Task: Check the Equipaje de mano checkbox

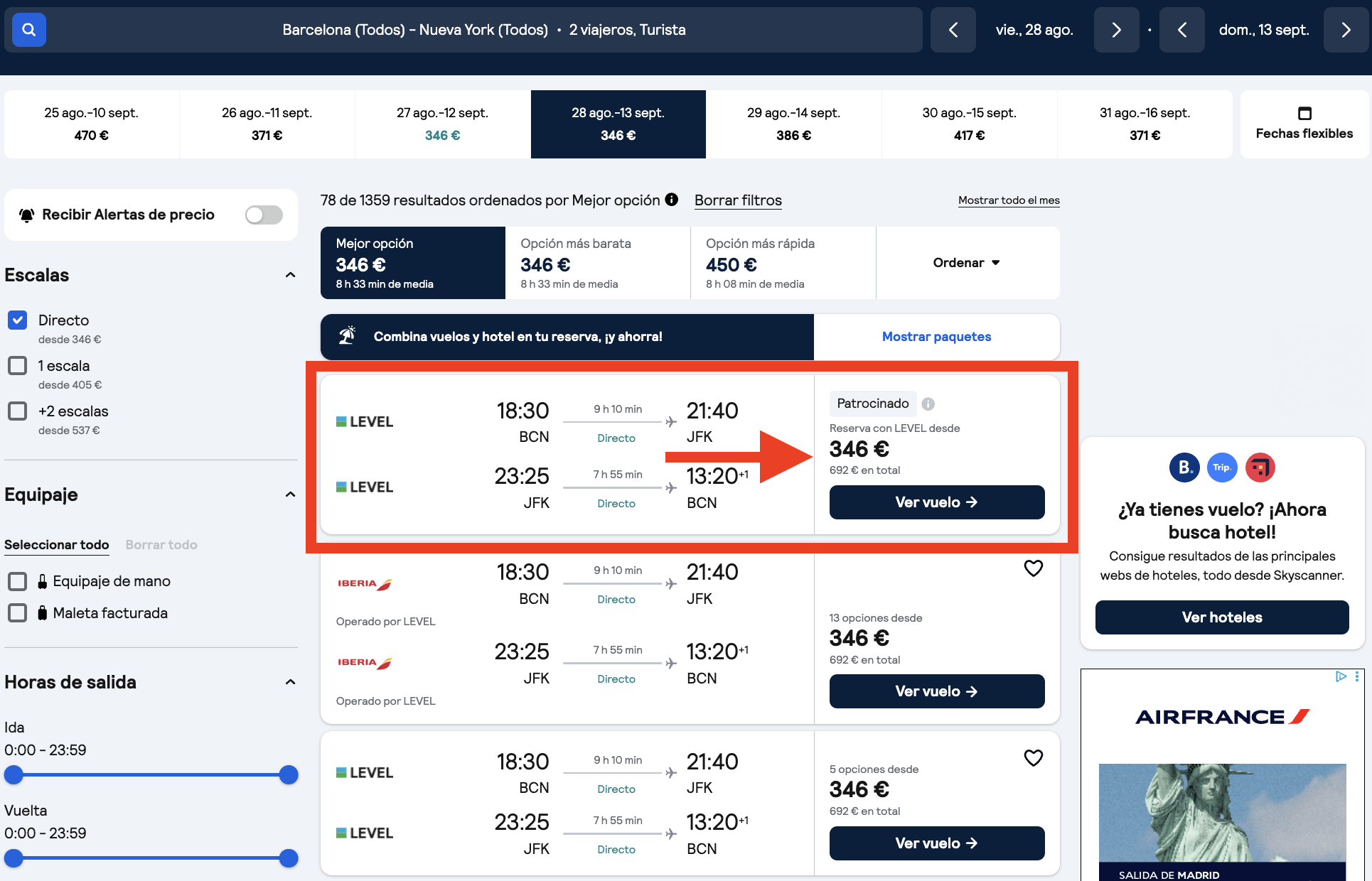Action: click(17, 581)
